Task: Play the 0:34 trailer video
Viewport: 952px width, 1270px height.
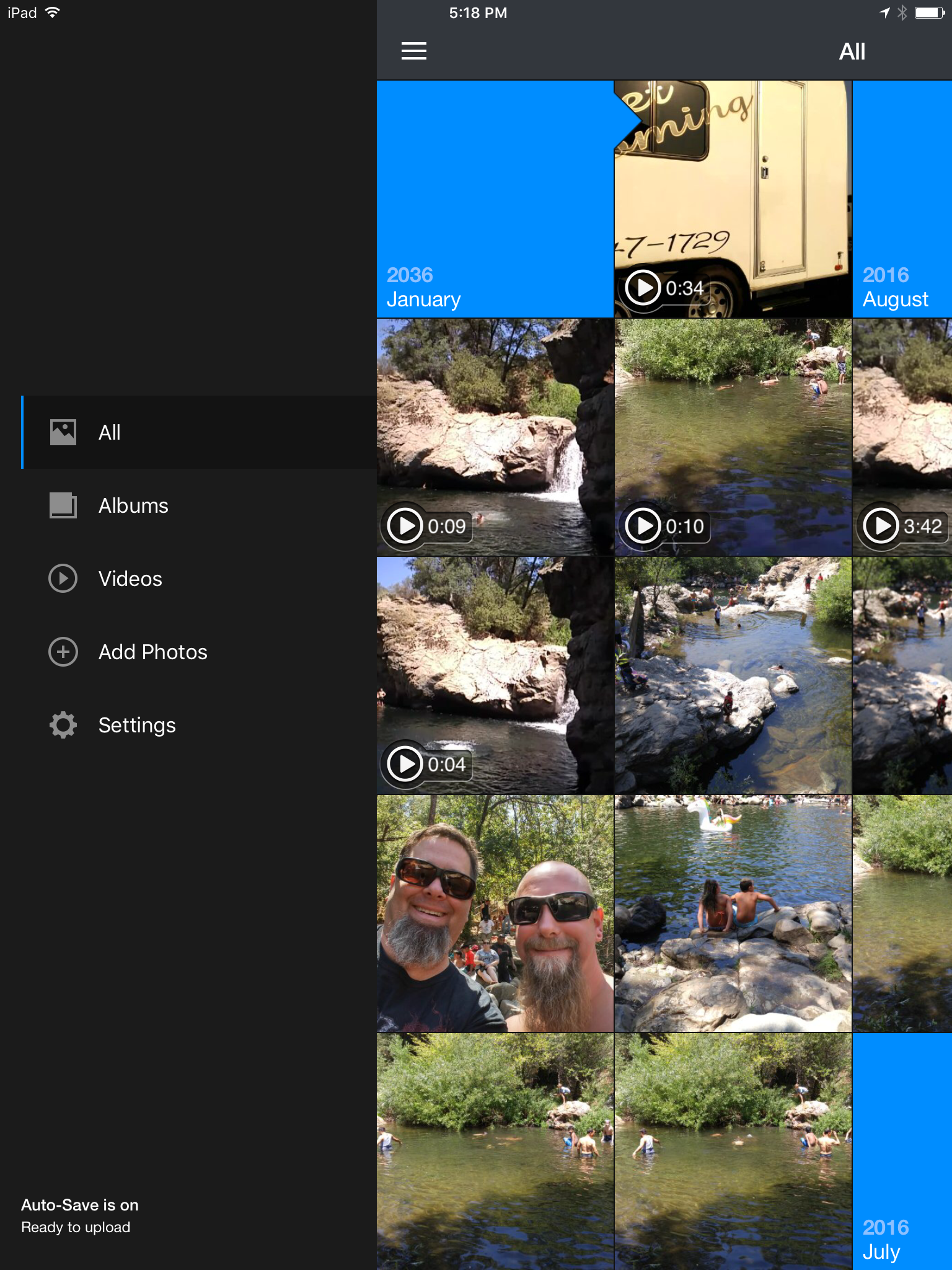Action: (x=733, y=199)
